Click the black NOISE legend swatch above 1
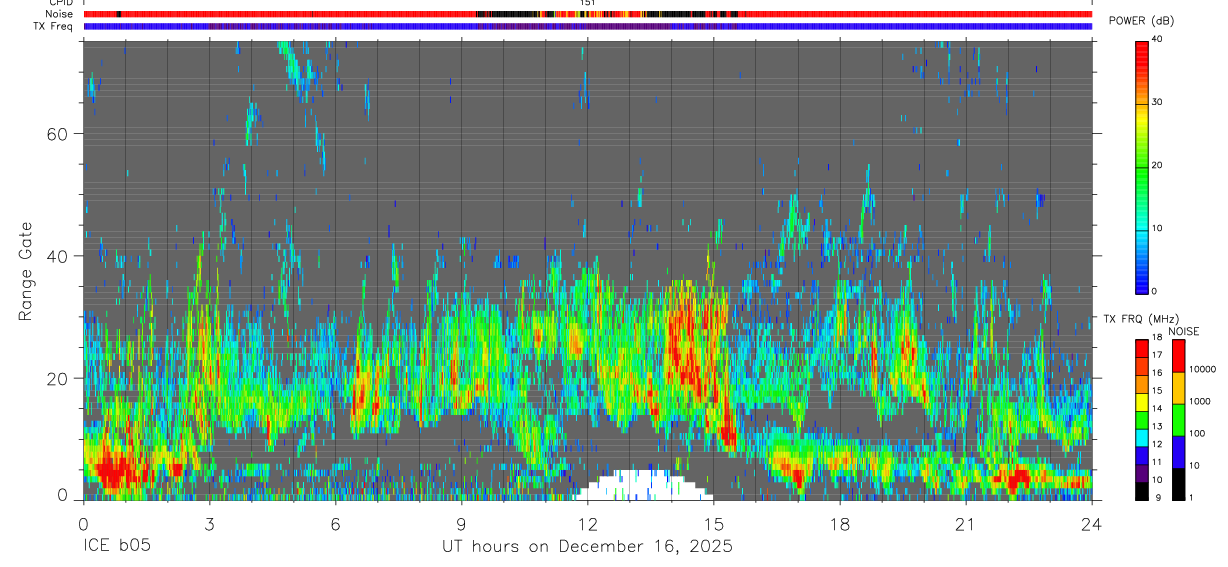1228x567 pixels. coord(1177,483)
